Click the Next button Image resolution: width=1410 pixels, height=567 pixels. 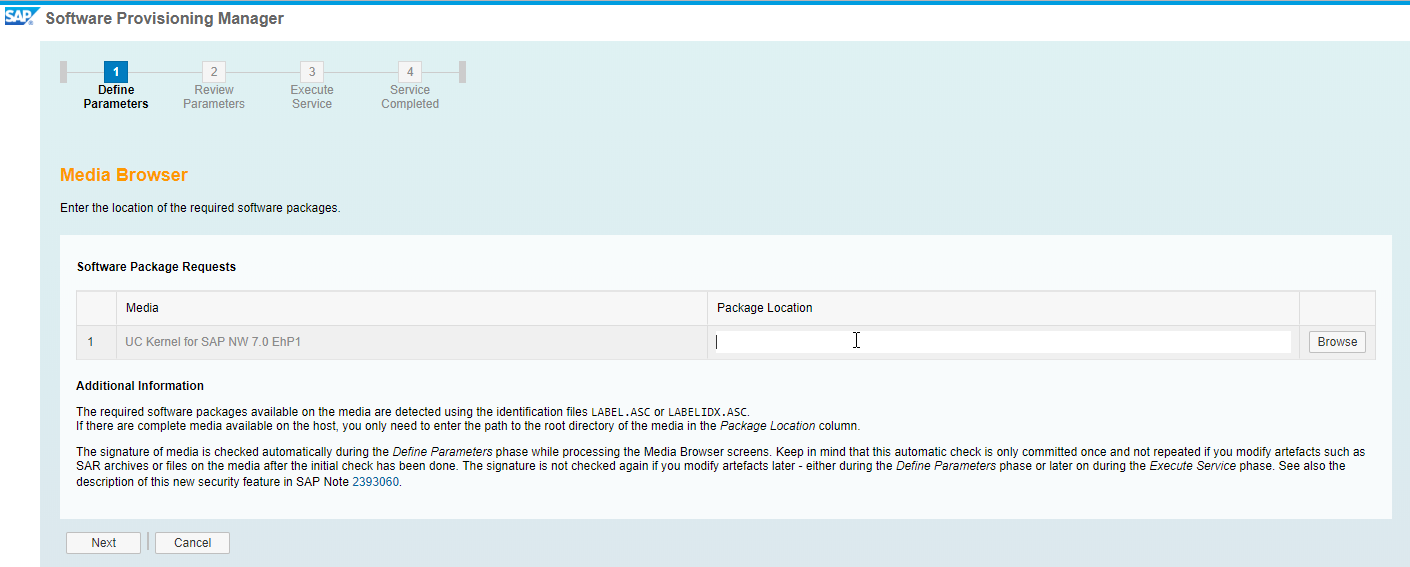coord(104,543)
